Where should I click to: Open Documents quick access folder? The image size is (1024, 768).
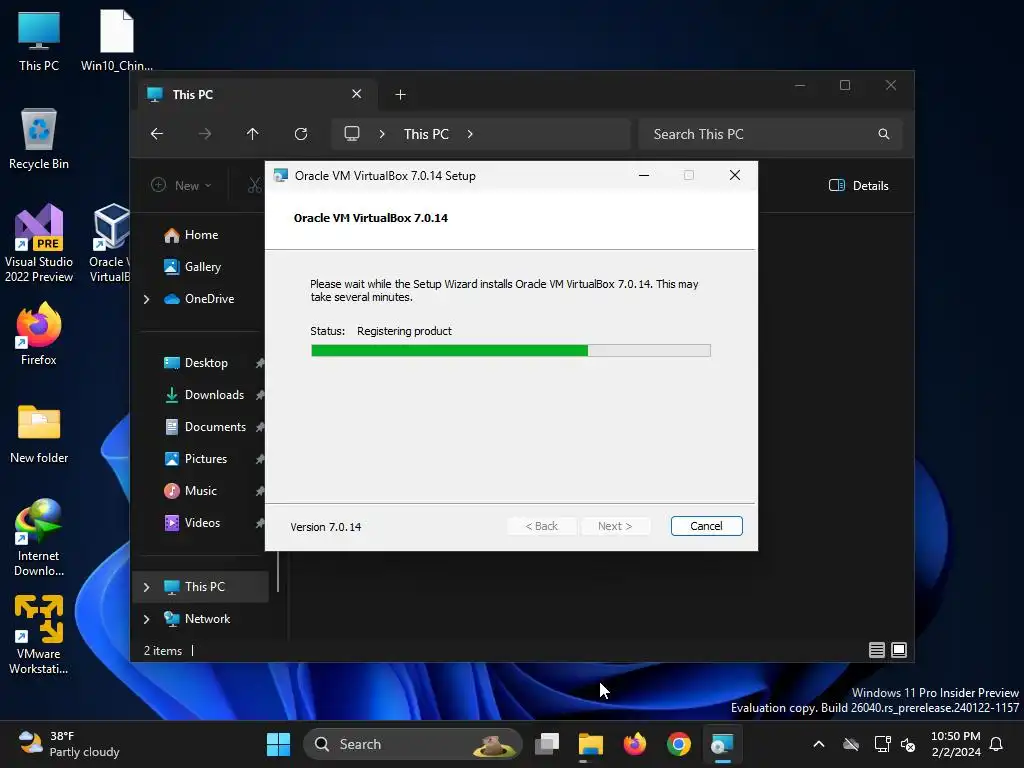[x=215, y=427]
